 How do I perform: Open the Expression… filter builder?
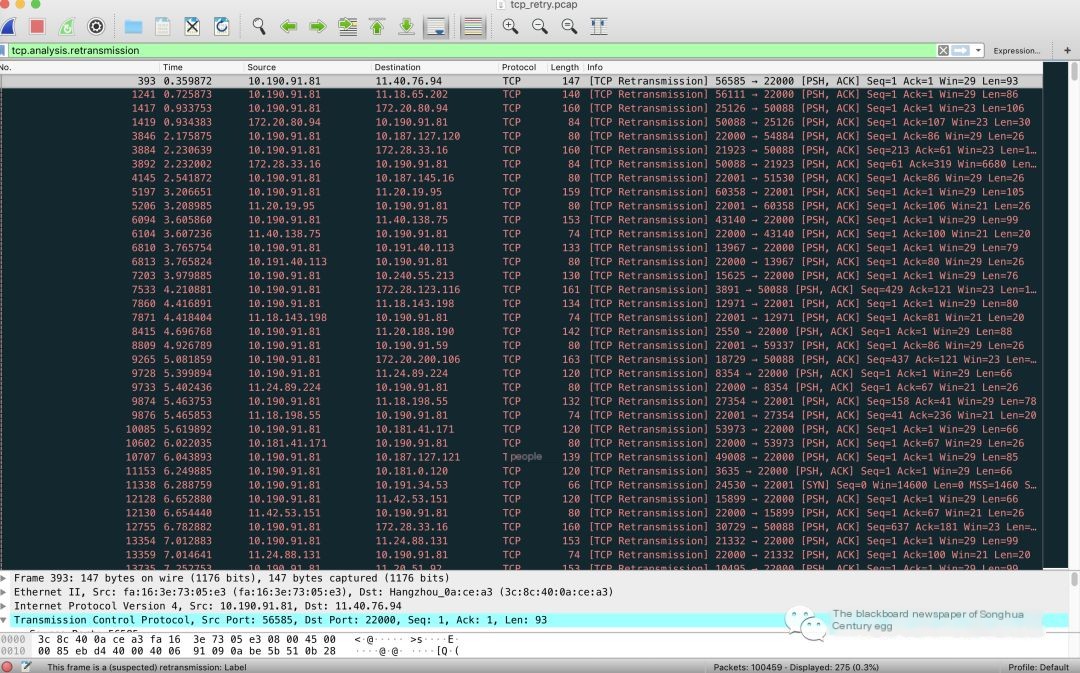pyautogui.click(x=1017, y=51)
